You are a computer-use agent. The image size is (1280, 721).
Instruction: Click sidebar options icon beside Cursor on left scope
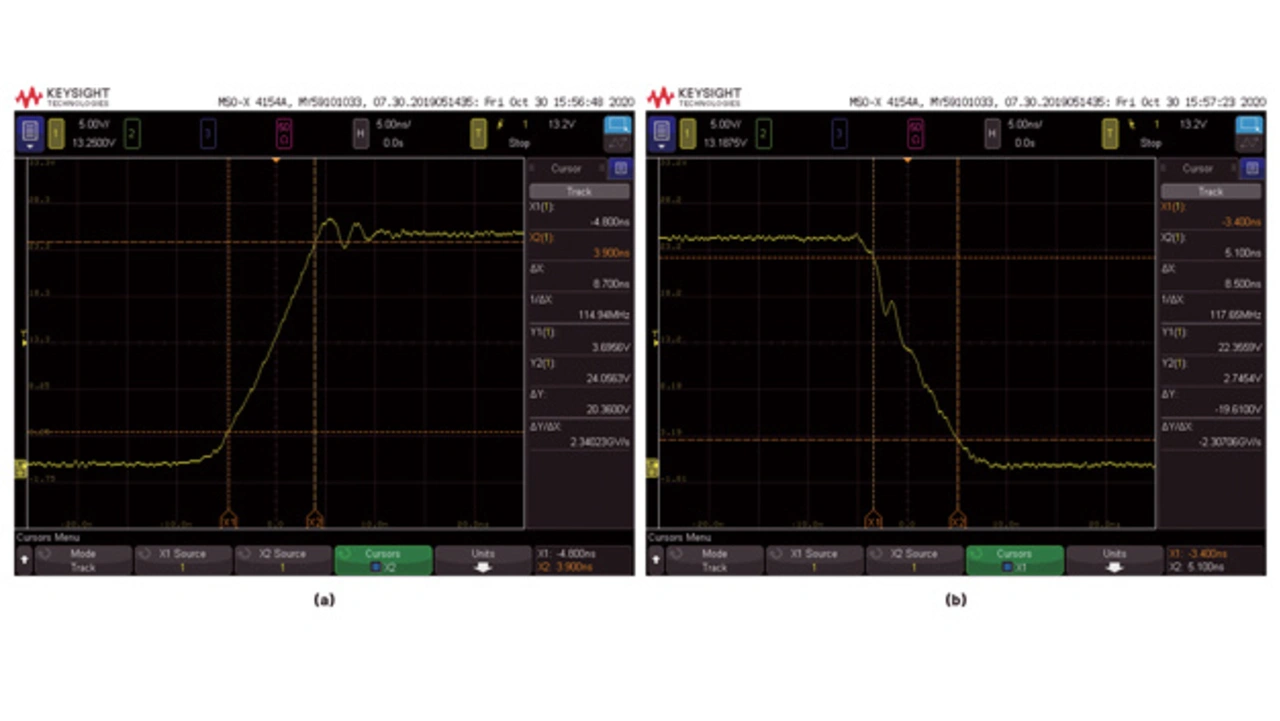pyautogui.click(x=620, y=168)
